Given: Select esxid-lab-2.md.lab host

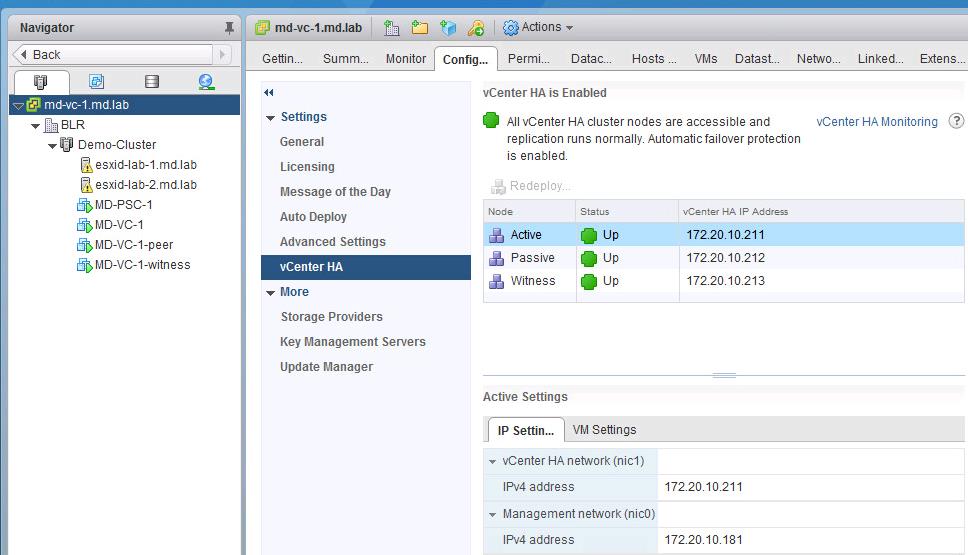Looking at the screenshot, I should [x=146, y=185].
